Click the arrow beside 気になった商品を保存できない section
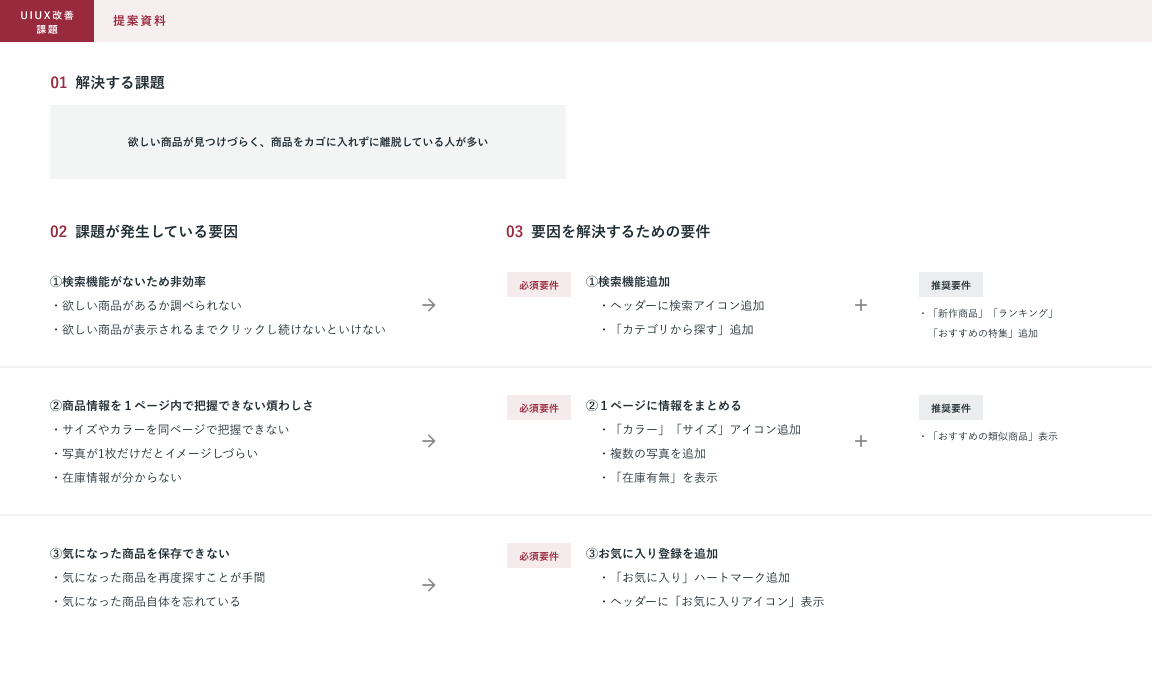 click(429, 585)
